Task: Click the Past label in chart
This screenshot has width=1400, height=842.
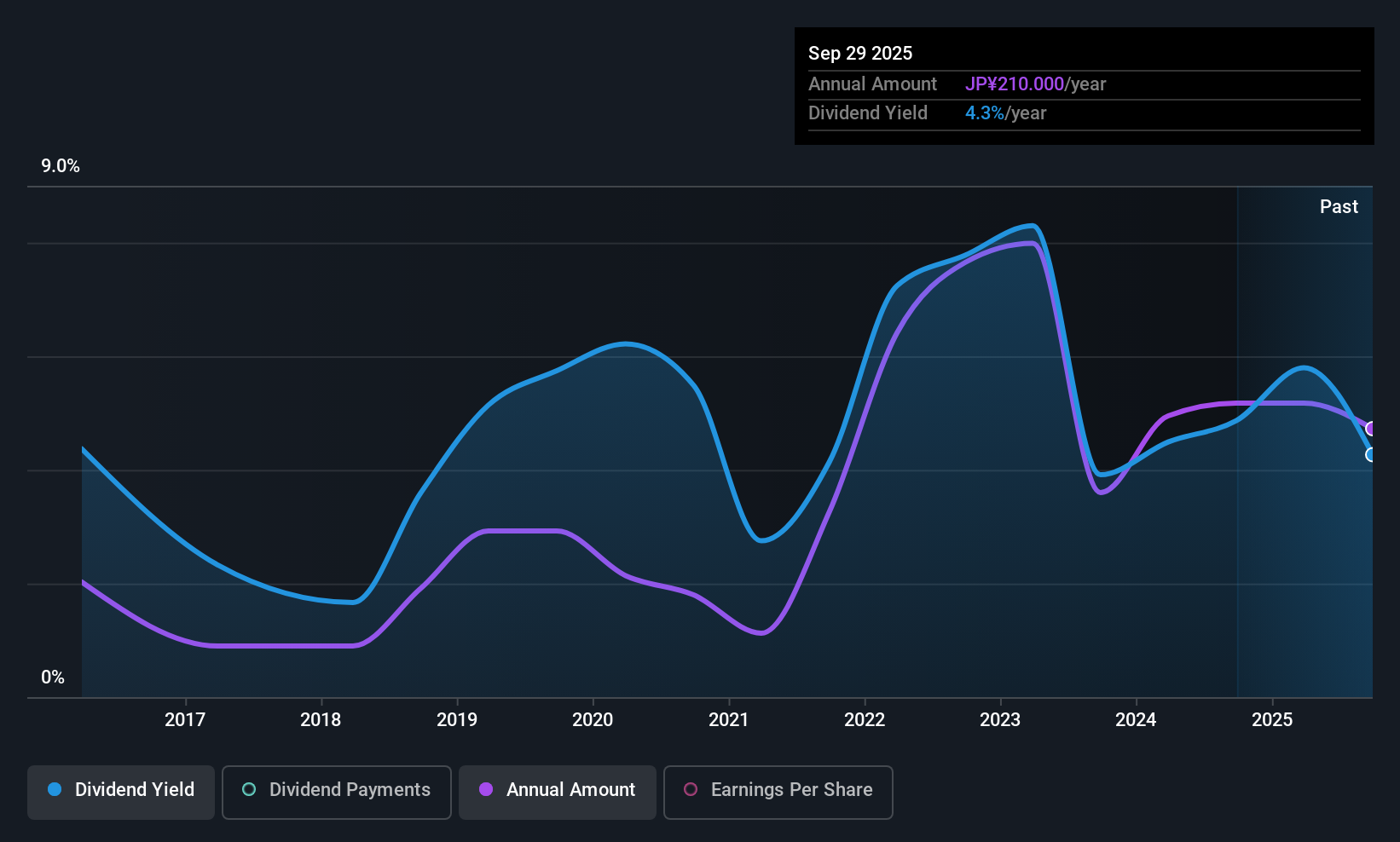Action: tap(1339, 207)
